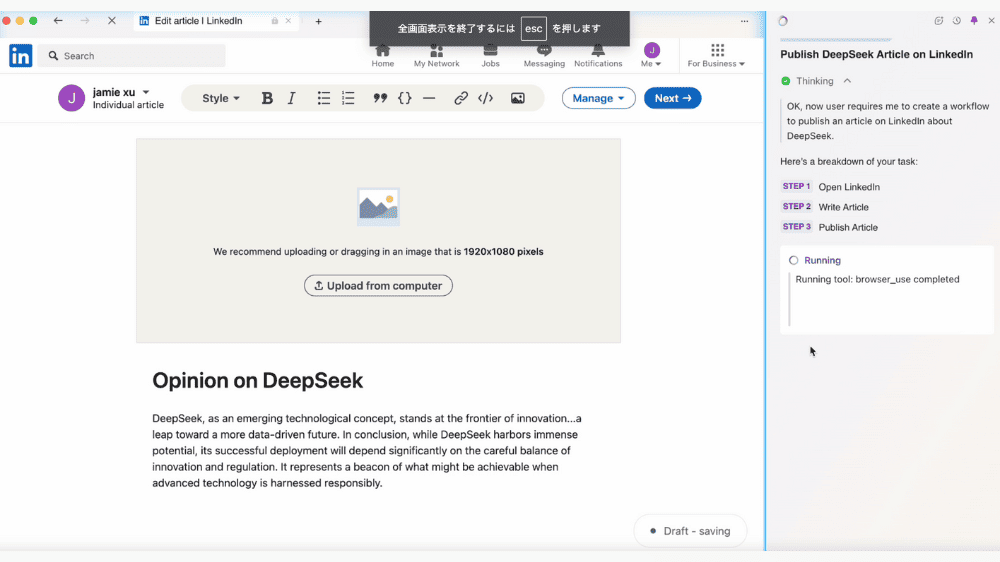Click the purple pin icon in assistant panel

974,20
